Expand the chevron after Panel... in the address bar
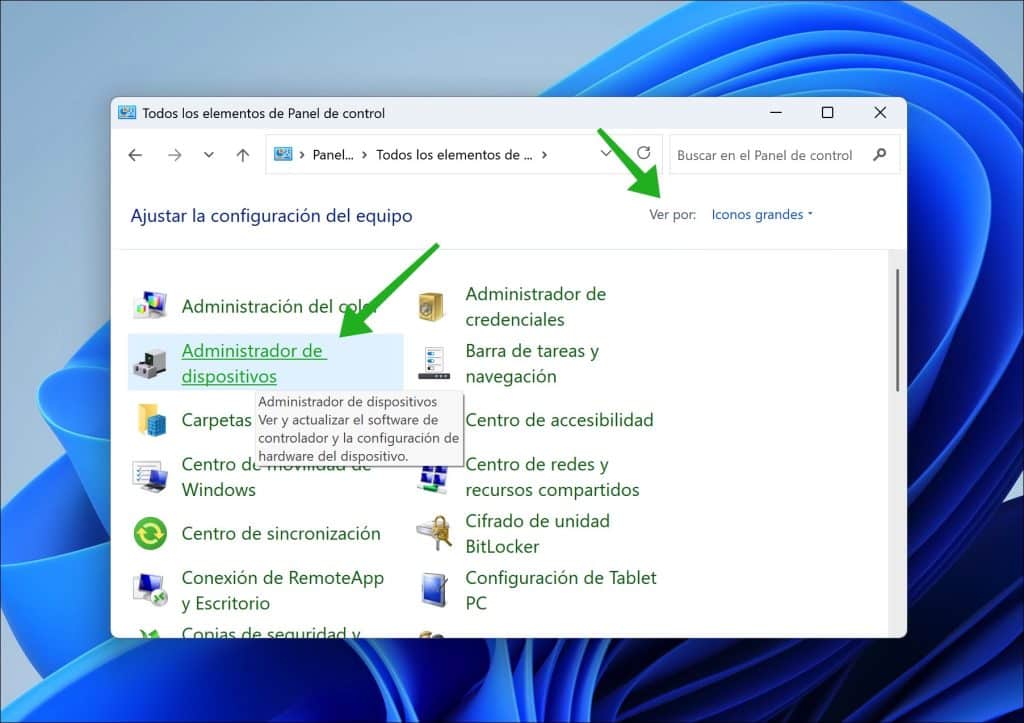 [364, 155]
